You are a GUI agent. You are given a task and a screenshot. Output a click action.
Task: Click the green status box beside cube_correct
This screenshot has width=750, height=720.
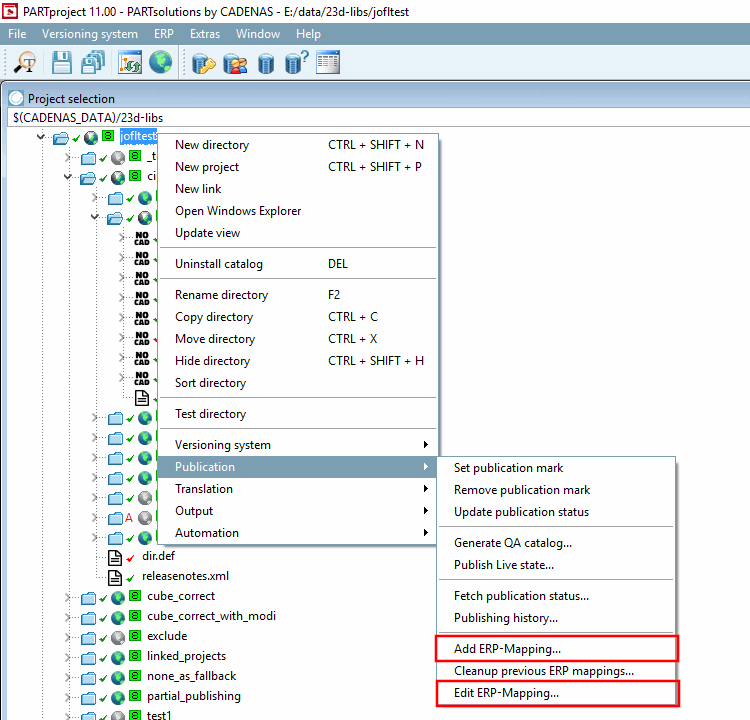pyautogui.click(x=135, y=595)
